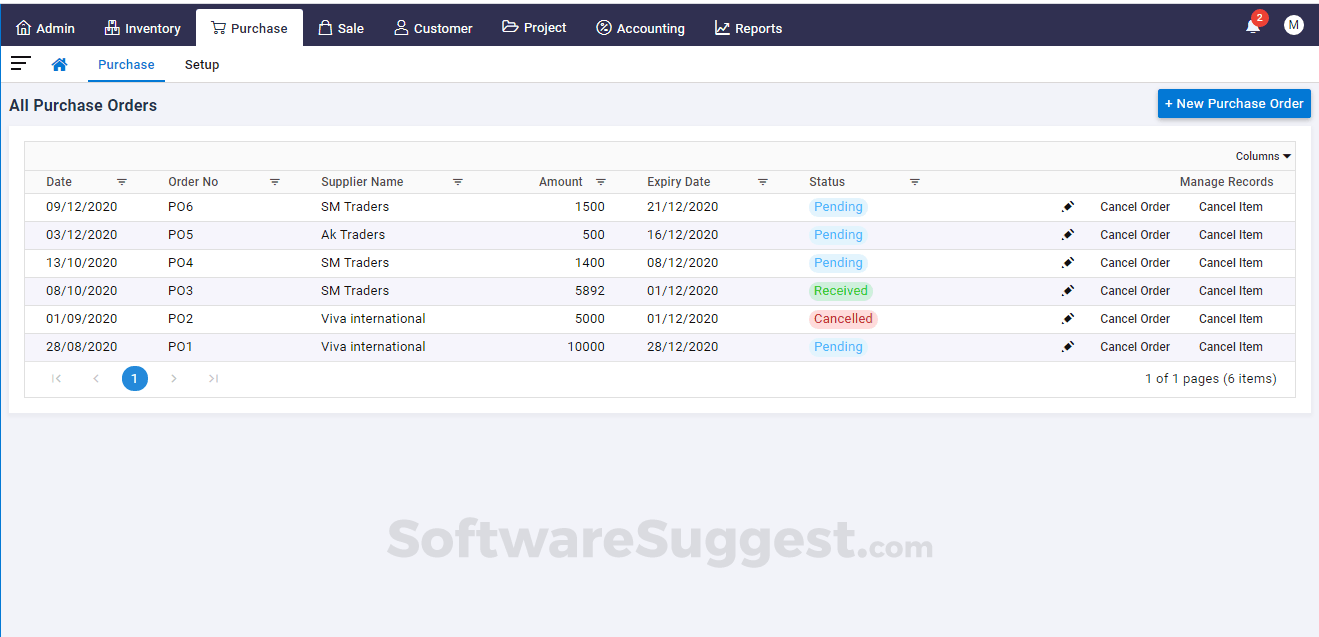Jump to the last page arrow
The image size is (1319, 637).
click(x=212, y=378)
